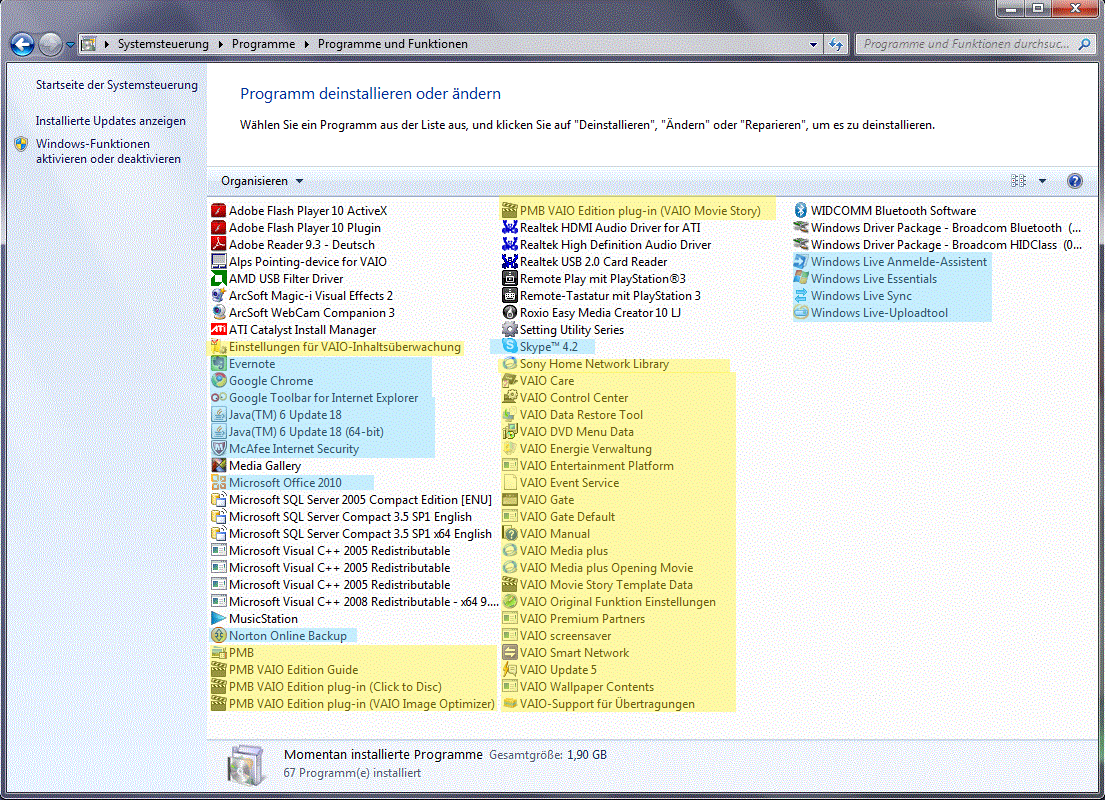Click the Realtek HDMI Audio Driver icon
Viewport: 1105px width, 800px height.
(x=510, y=228)
